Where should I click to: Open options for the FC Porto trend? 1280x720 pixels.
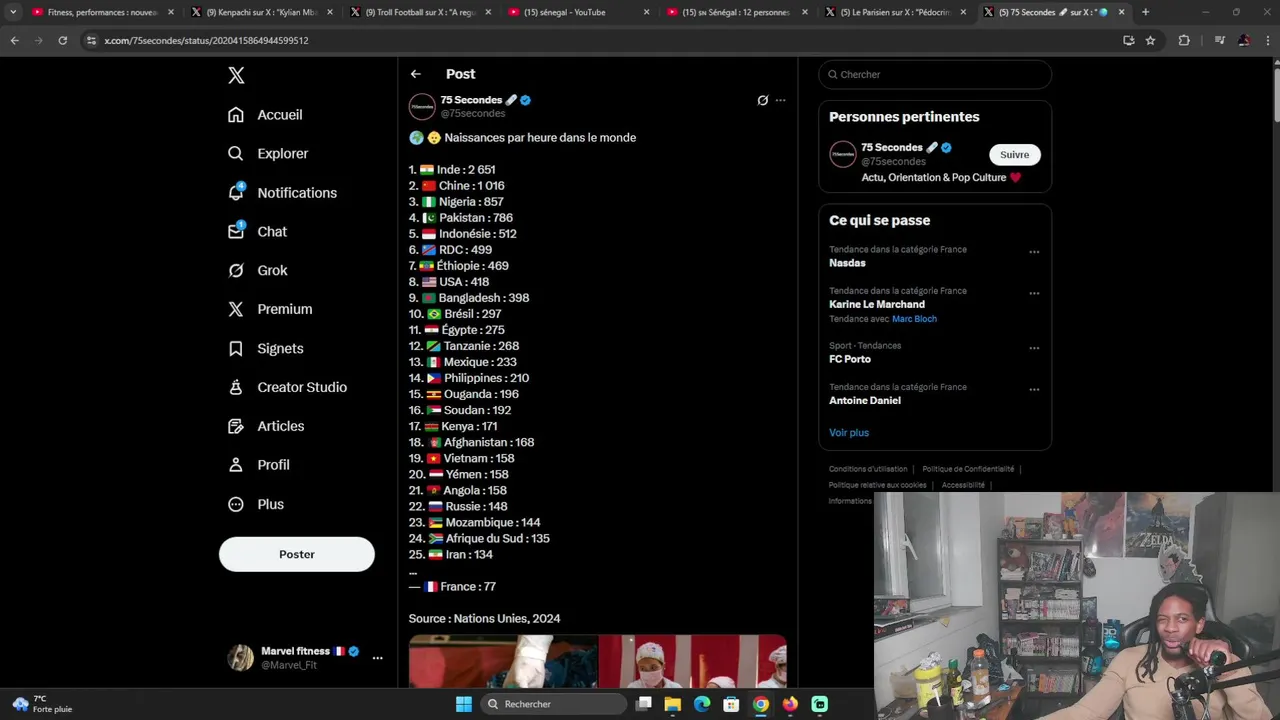tap(1034, 349)
